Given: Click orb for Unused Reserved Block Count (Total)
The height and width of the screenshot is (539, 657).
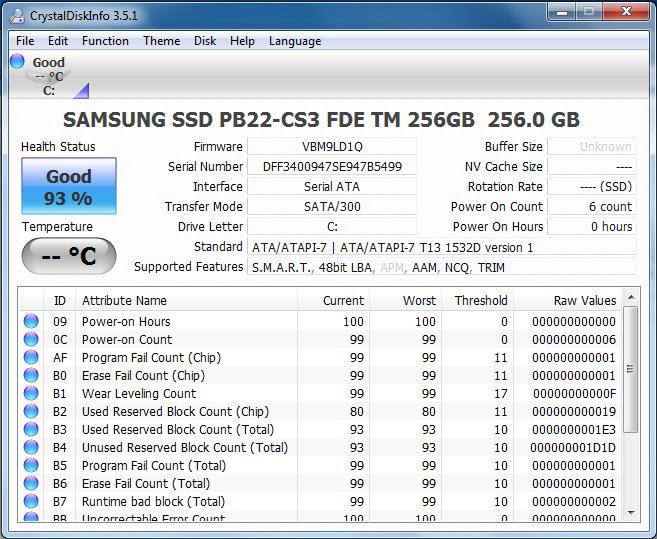Looking at the screenshot, I should pyautogui.click(x=31, y=447).
